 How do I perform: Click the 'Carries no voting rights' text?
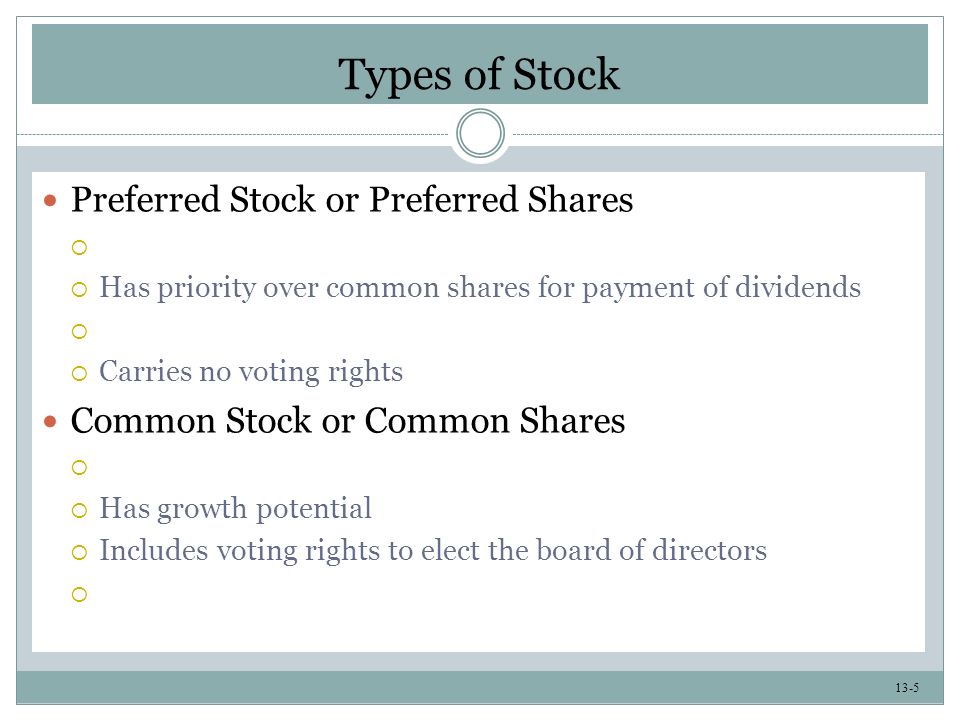coord(251,372)
